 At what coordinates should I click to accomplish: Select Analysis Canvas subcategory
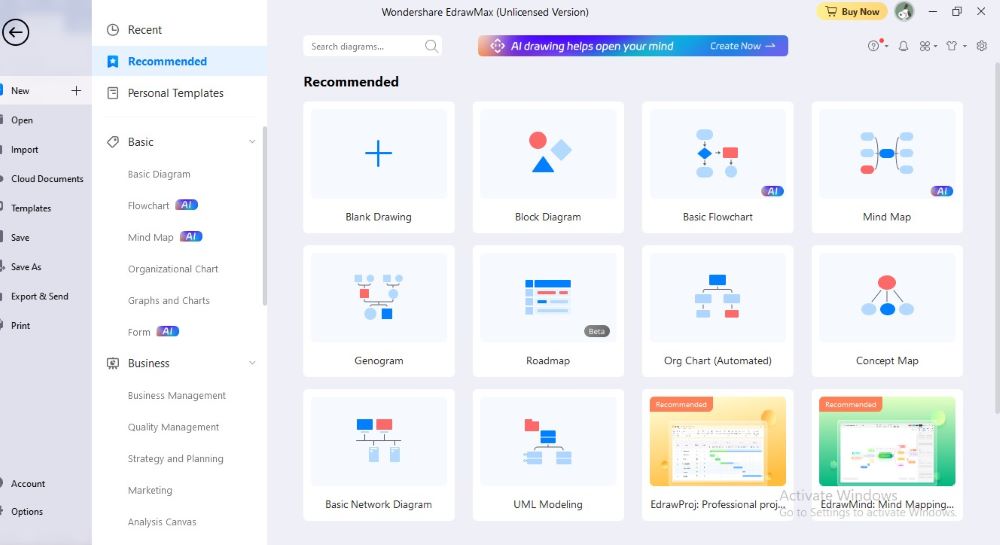162,521
